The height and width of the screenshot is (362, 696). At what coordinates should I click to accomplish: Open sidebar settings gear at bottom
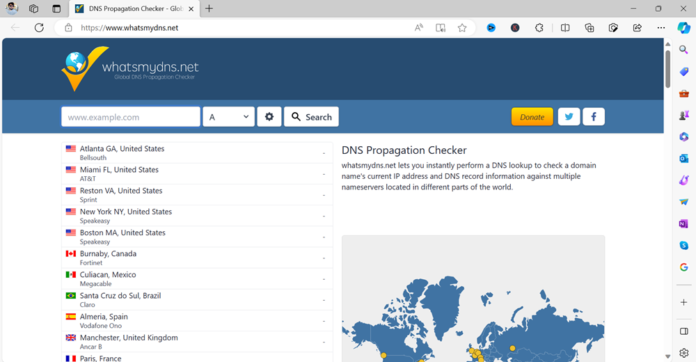(x=684, y=353)
